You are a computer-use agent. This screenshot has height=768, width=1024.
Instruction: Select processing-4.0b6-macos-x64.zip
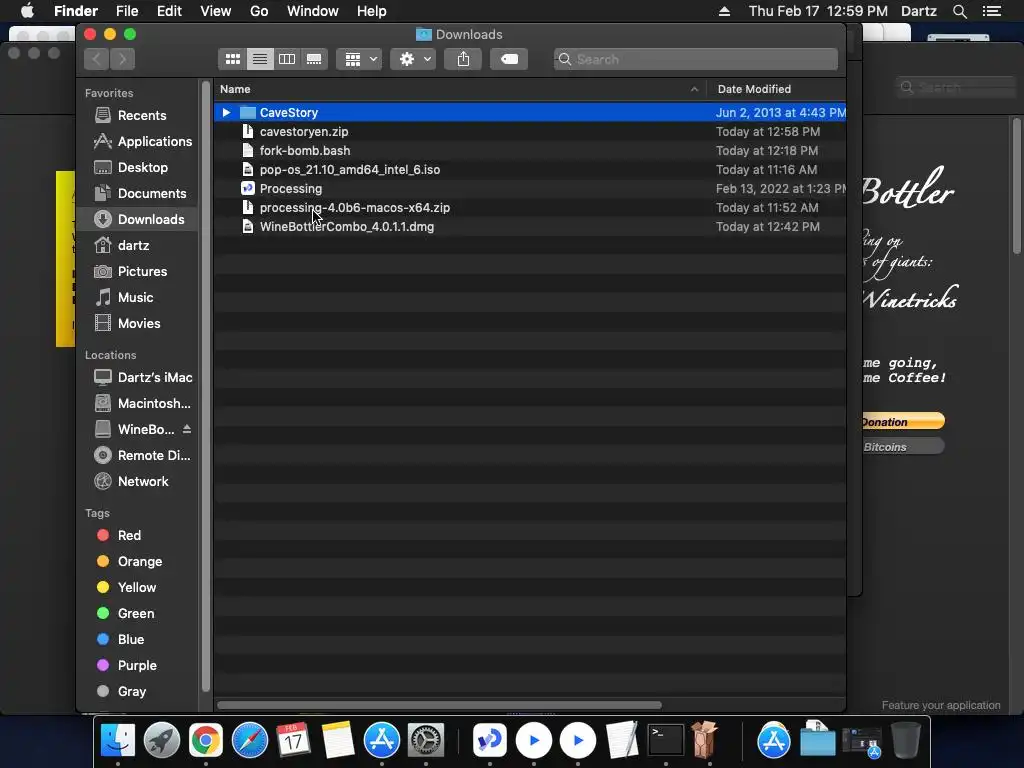[x=530, y=207]
